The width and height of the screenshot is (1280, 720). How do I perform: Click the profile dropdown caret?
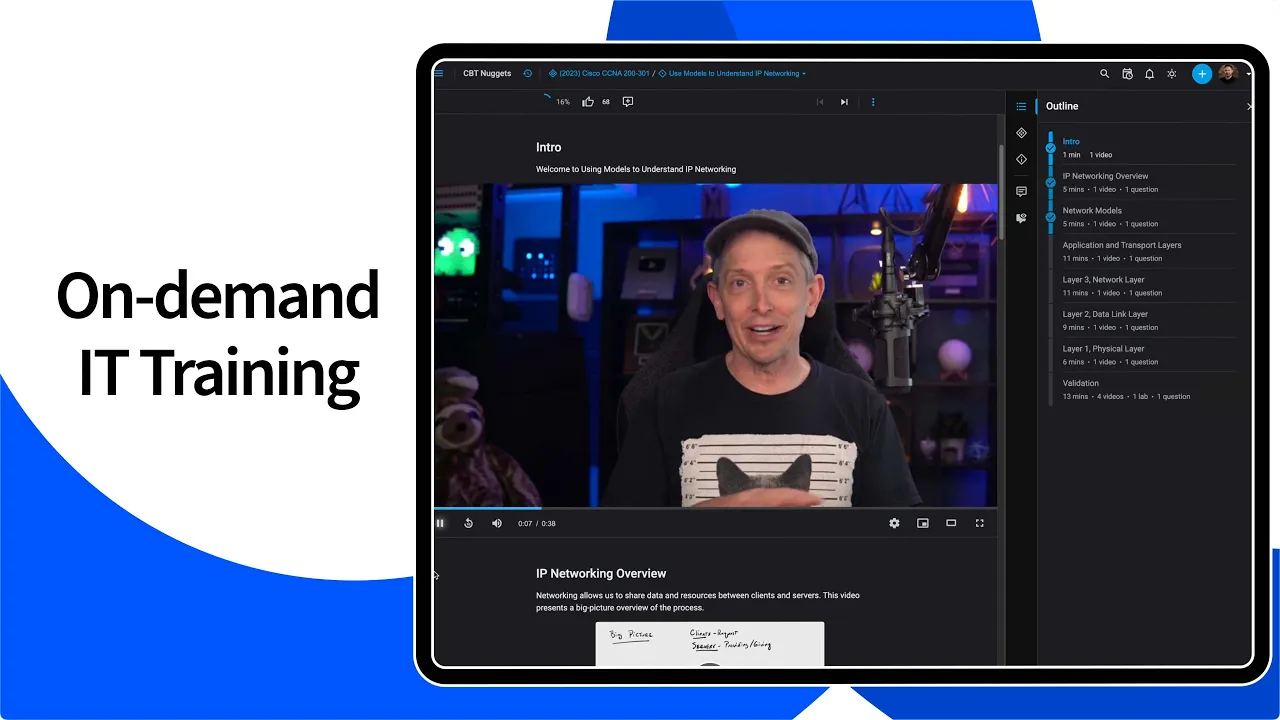tap(1248, 75)
